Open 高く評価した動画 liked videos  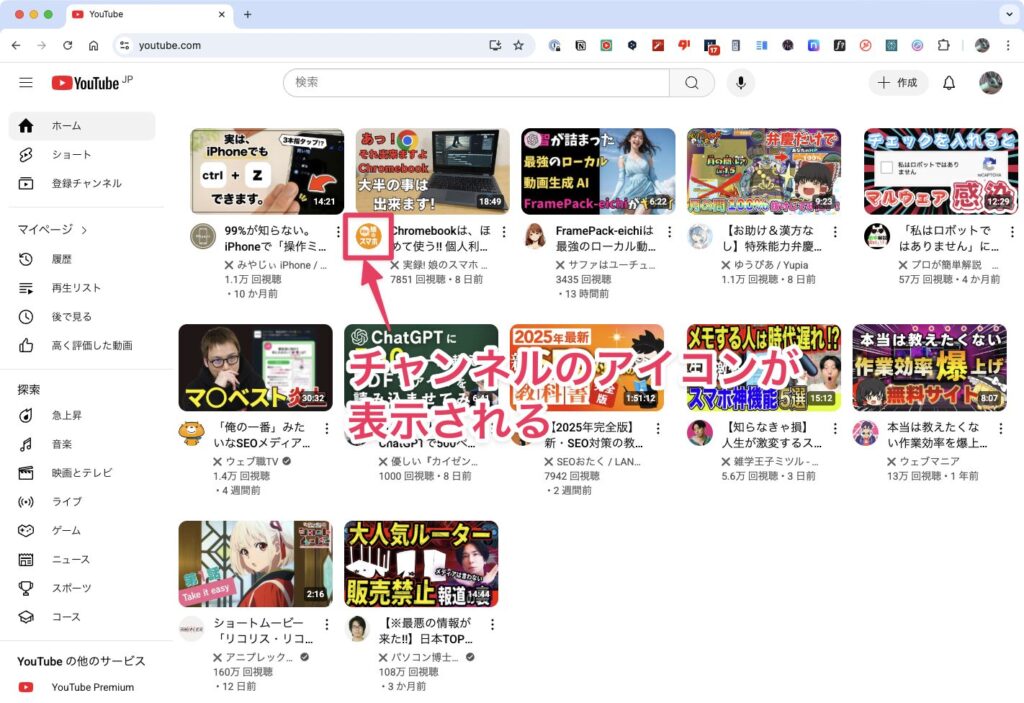pyautogui.click(x=82, y=346)
